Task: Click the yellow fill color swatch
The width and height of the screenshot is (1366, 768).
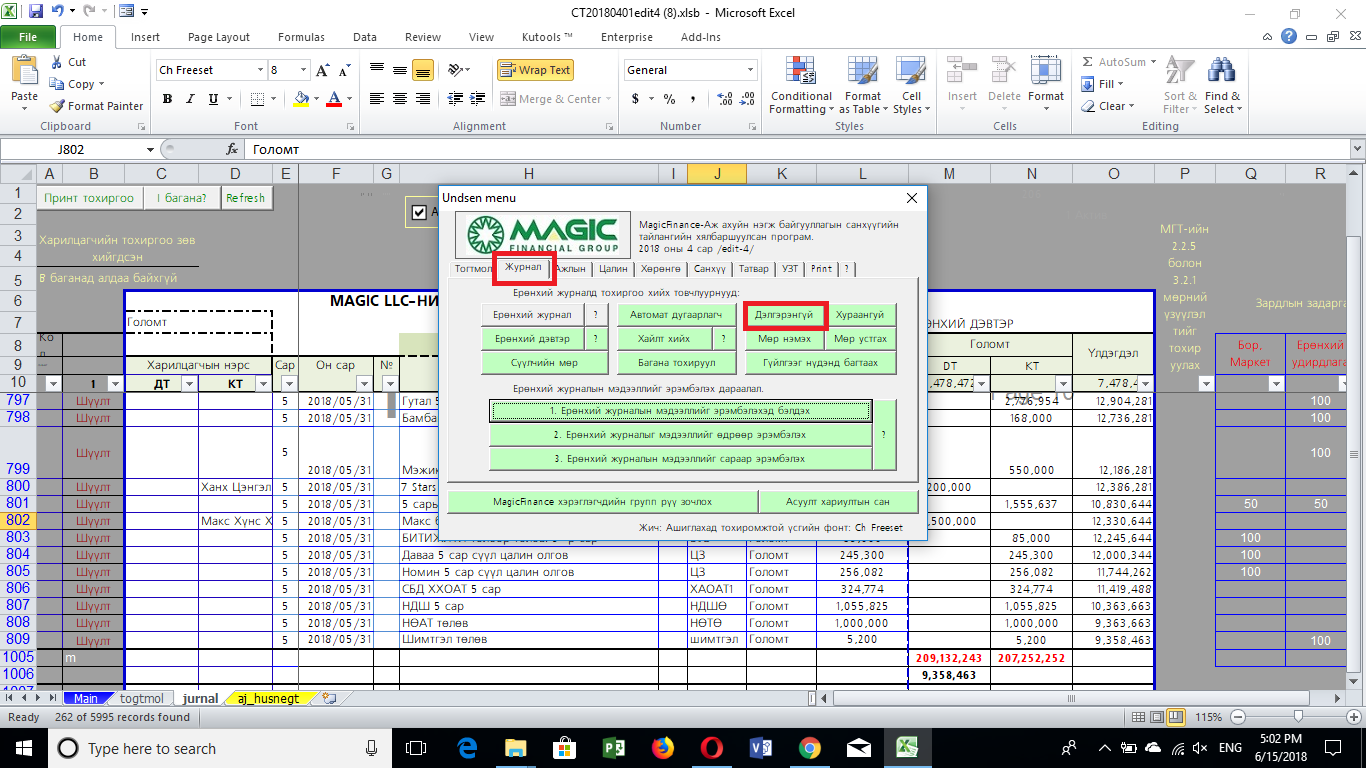Action: pyautogui.click(x=301, y=99)
